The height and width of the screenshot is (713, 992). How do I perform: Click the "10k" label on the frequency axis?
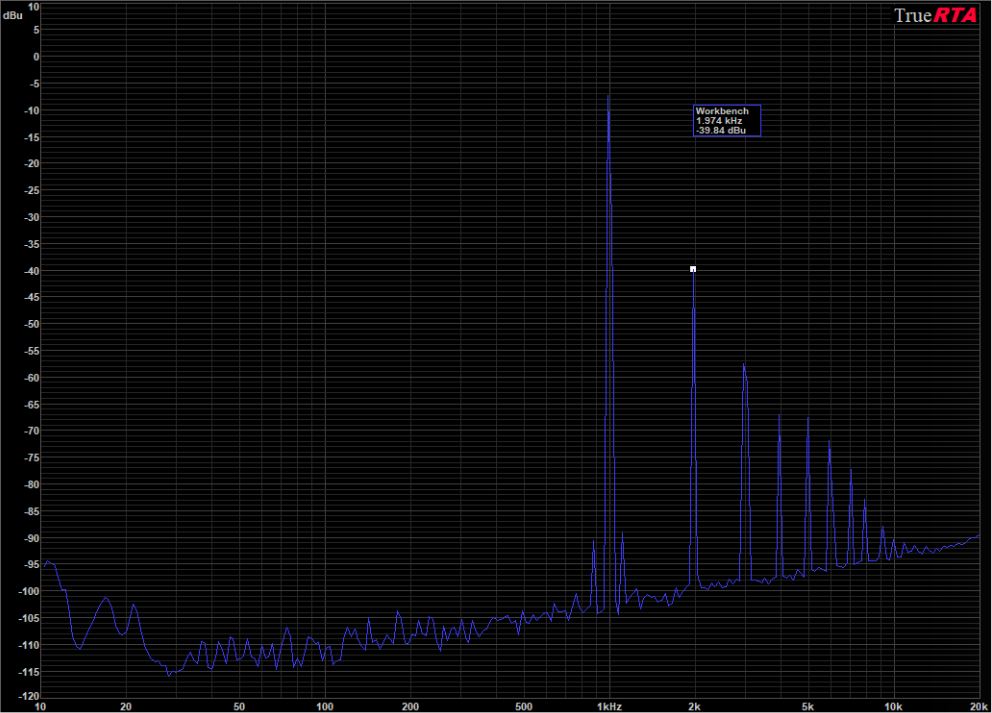(893, 706)
